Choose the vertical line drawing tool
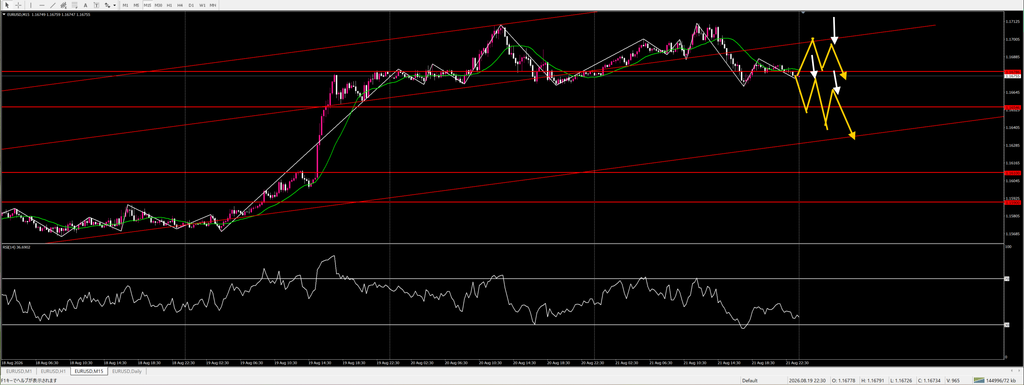The image size is (1024, 385). [31, 5]
